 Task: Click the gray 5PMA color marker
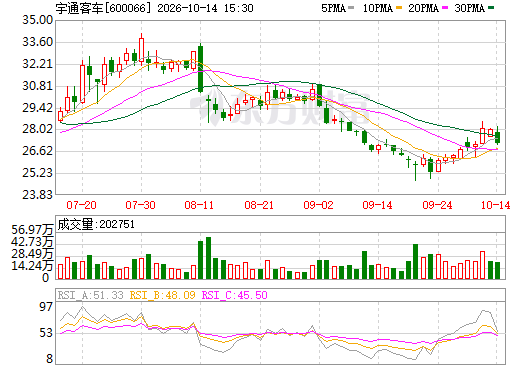[x=351, y=8]
